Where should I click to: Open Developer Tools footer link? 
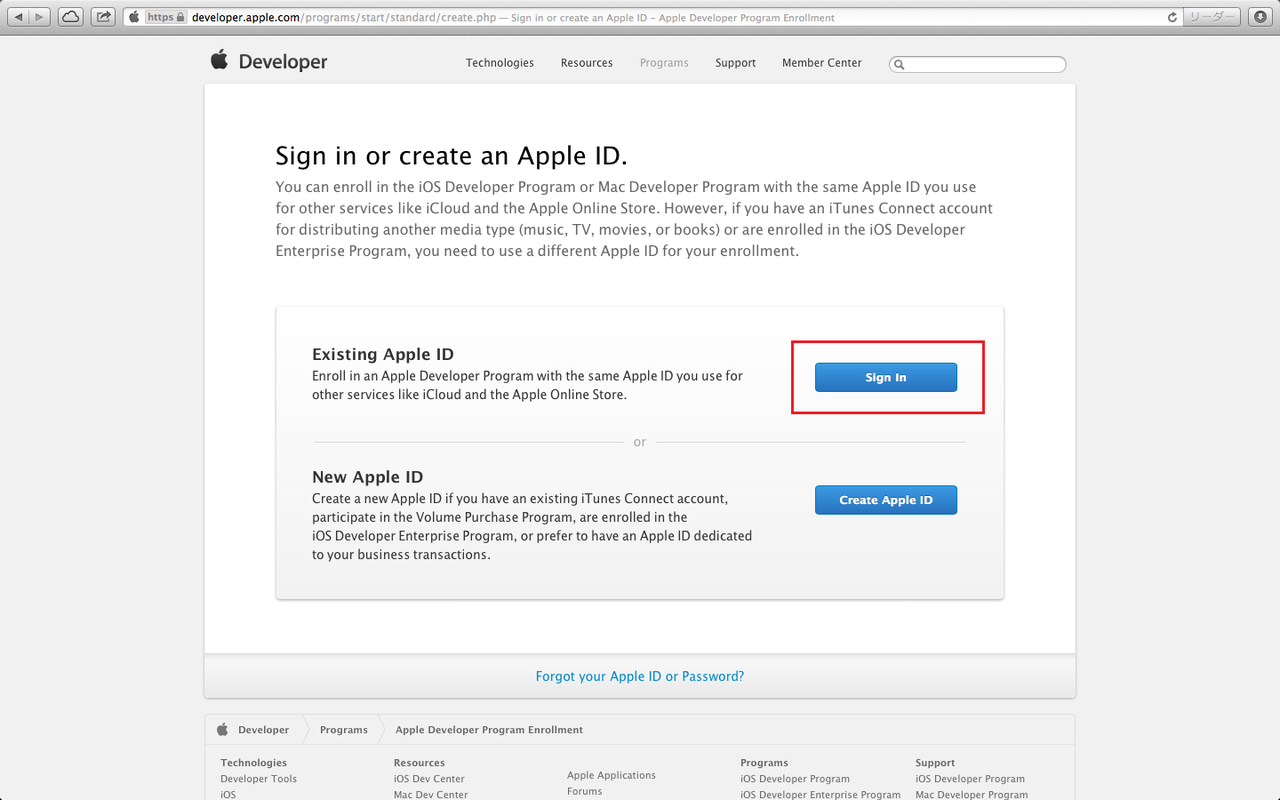point(259,779)
